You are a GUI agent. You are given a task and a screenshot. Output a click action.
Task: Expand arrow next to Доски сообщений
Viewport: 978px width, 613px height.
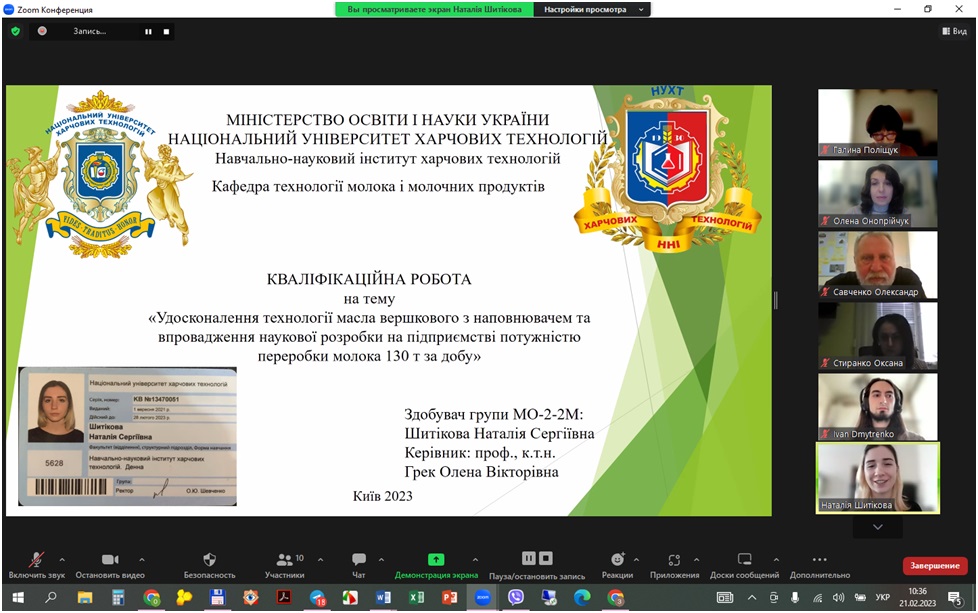[776, 559]
